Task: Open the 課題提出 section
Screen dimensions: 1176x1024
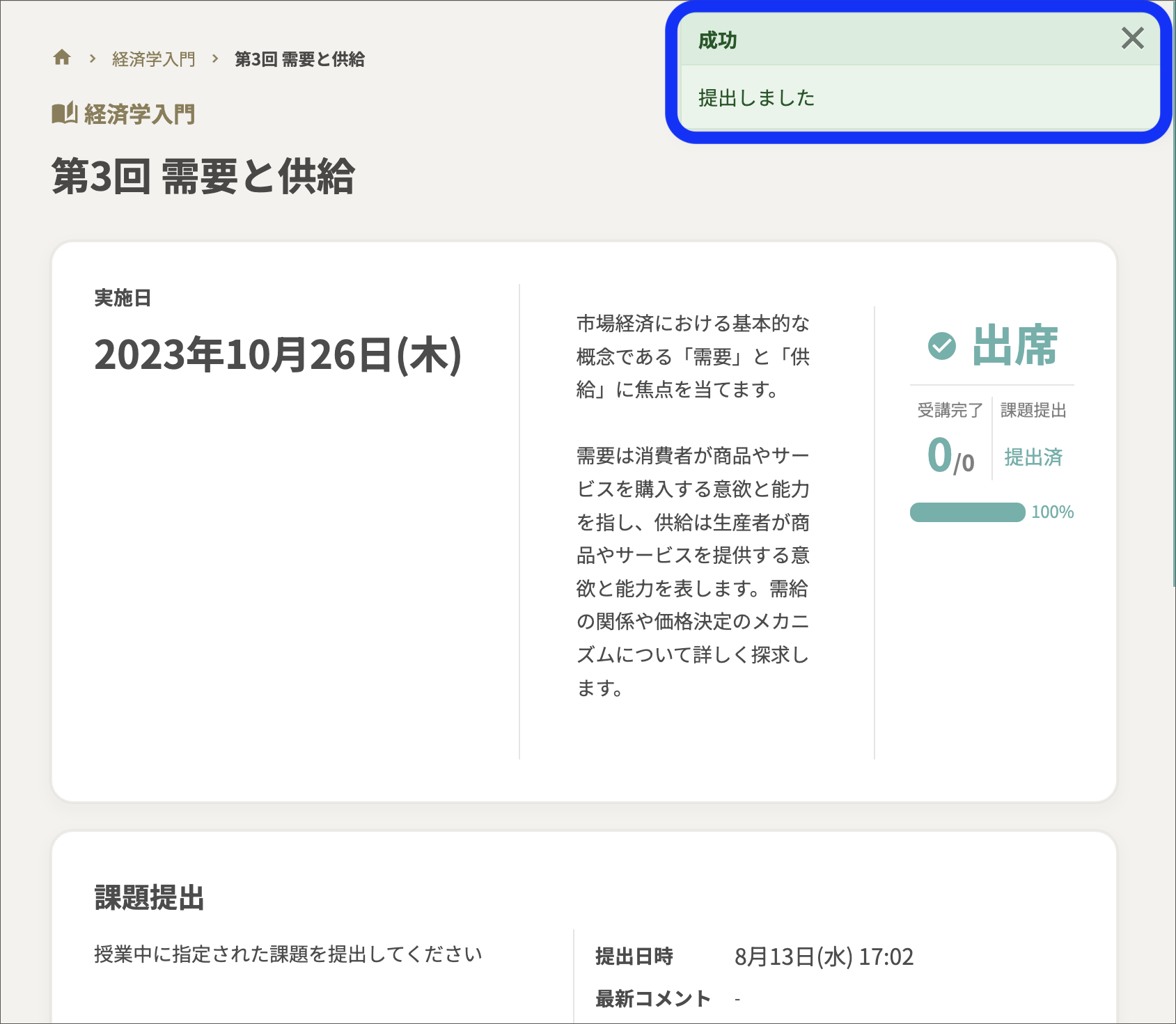Action: point(150,898)
